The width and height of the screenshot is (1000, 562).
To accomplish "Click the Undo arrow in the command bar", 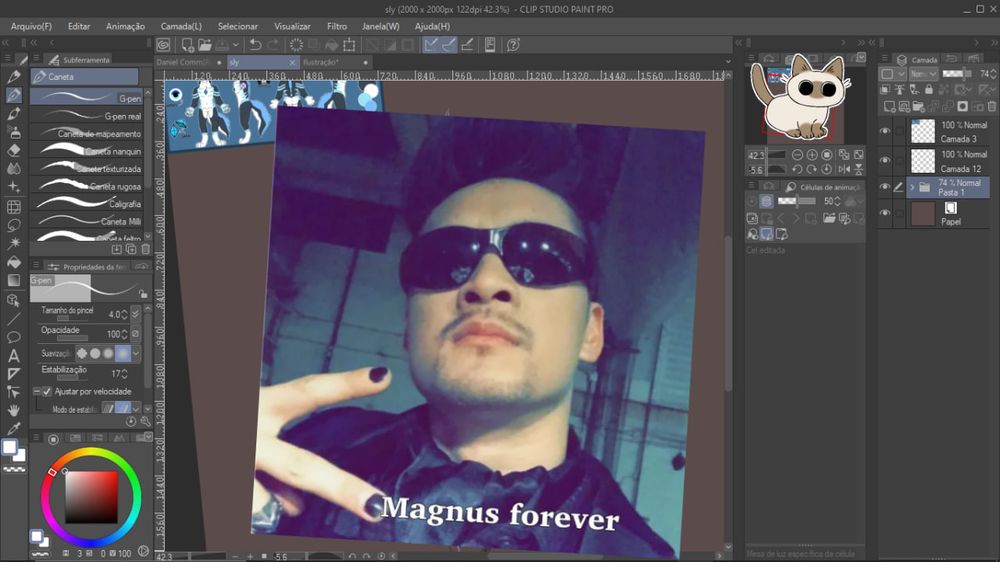I will (x=255, y=45).
